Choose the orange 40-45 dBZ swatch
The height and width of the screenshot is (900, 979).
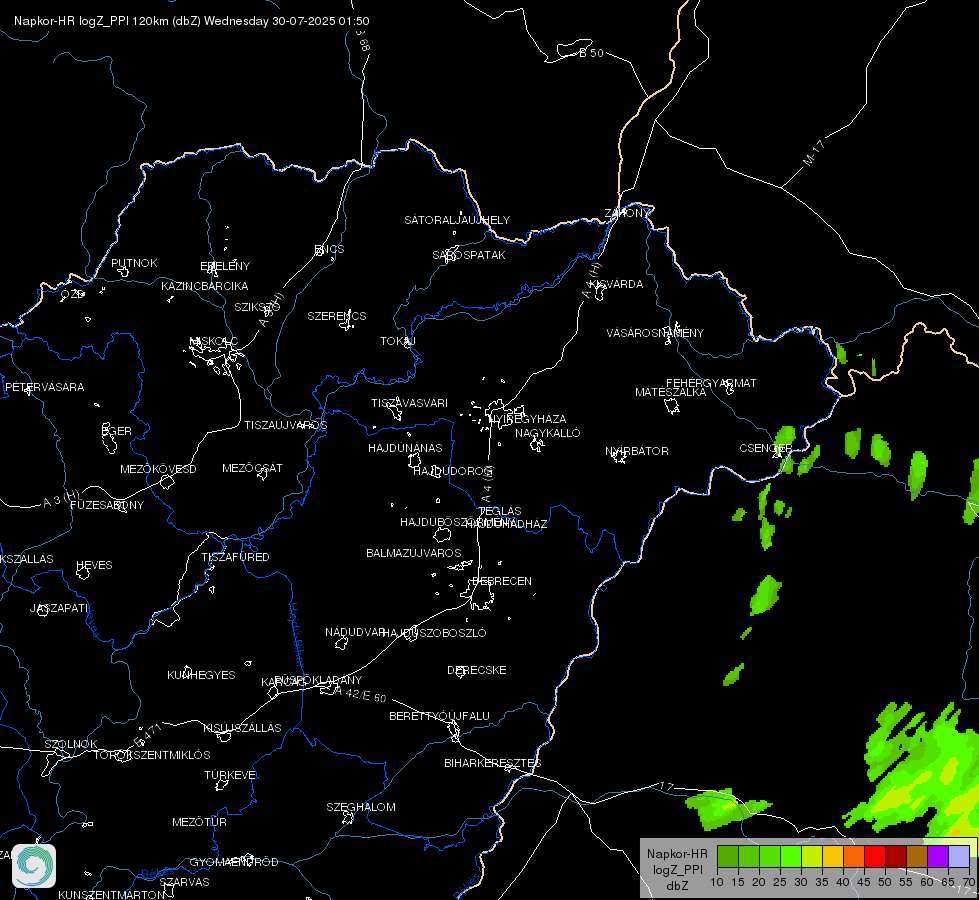tap(854, 857)
